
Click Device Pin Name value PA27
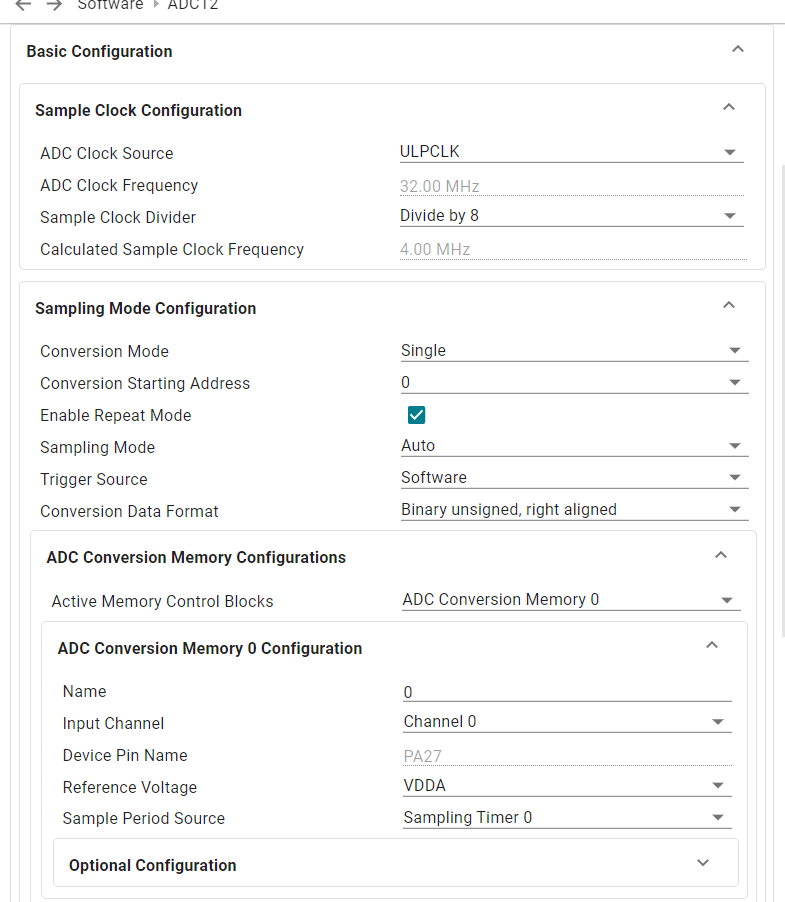pos(567,755)
